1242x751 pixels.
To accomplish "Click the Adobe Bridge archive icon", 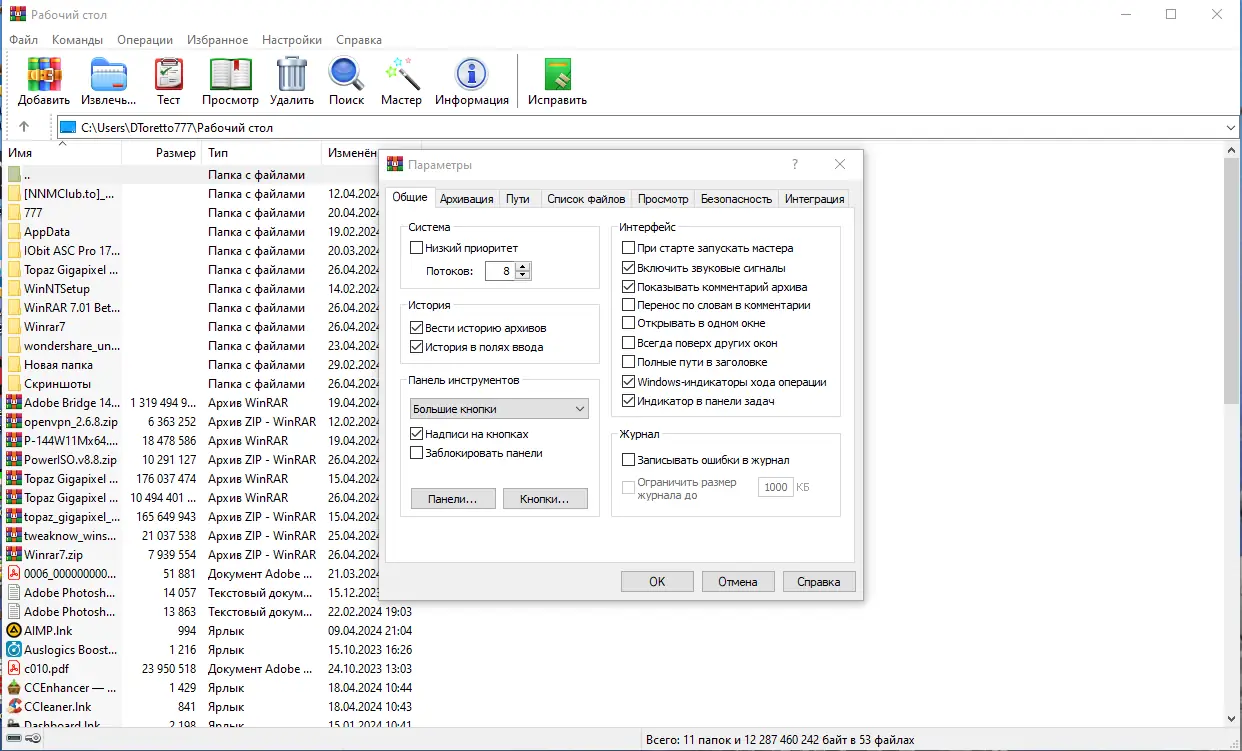I will [x=14, y=403].
